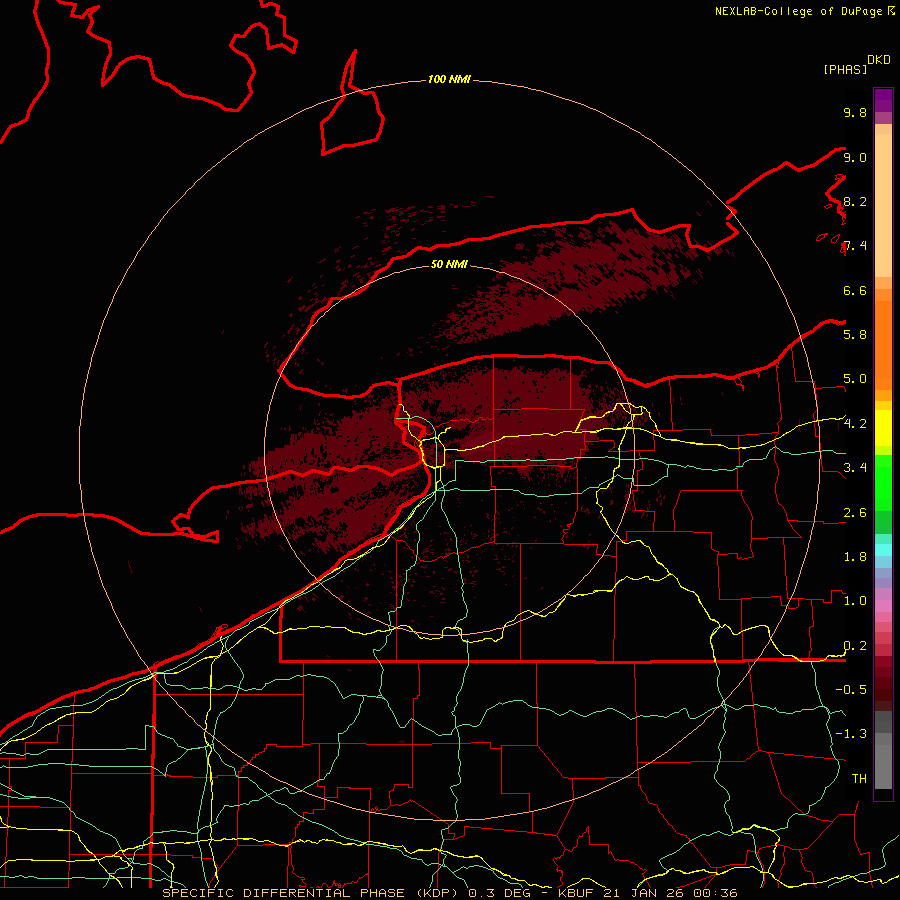This screenshot has height=900, width=900.
Task: Click the 00:36 timestamp in the caption
Action: pyautogui.click(x=715, y=893)
